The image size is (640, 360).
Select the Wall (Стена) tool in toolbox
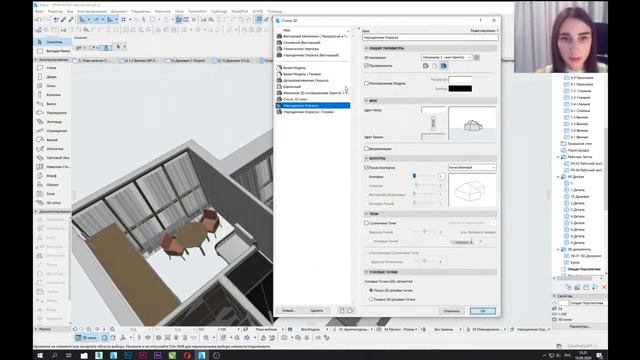[x=51, y=68]
